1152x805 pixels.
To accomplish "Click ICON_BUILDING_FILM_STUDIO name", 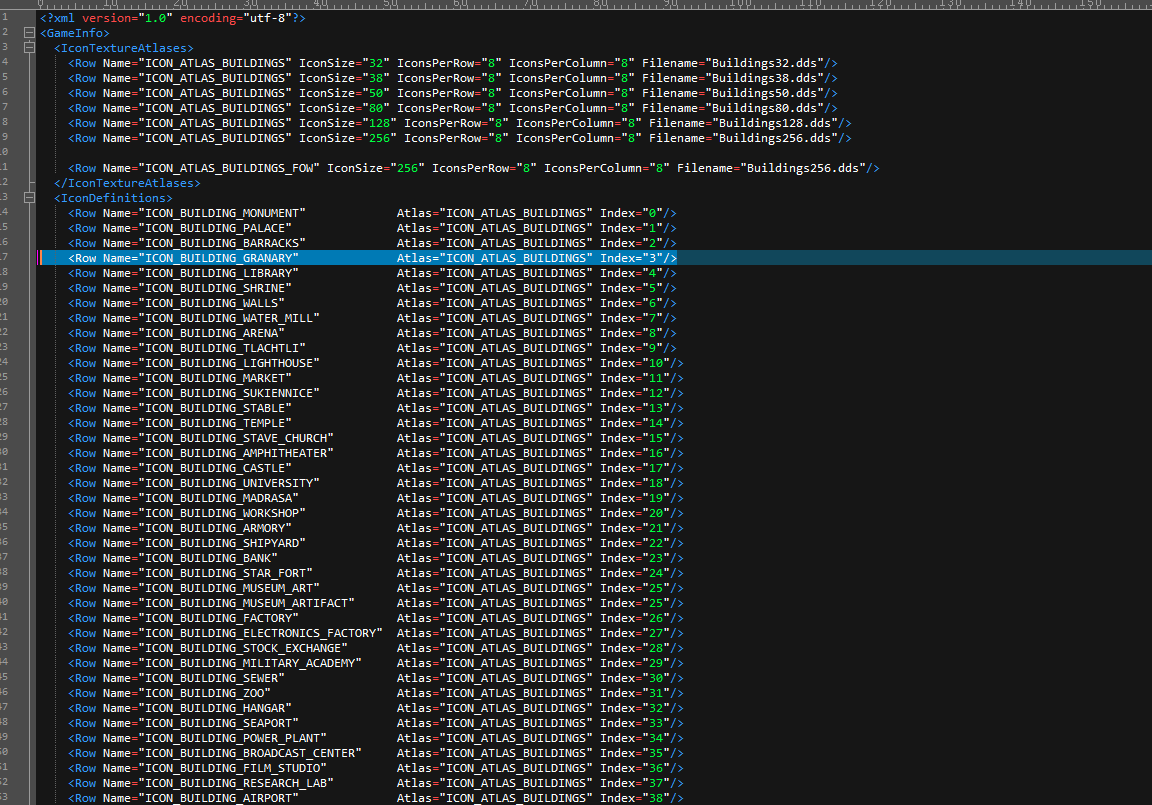I will pyautogui.click(x=233, y=768).
